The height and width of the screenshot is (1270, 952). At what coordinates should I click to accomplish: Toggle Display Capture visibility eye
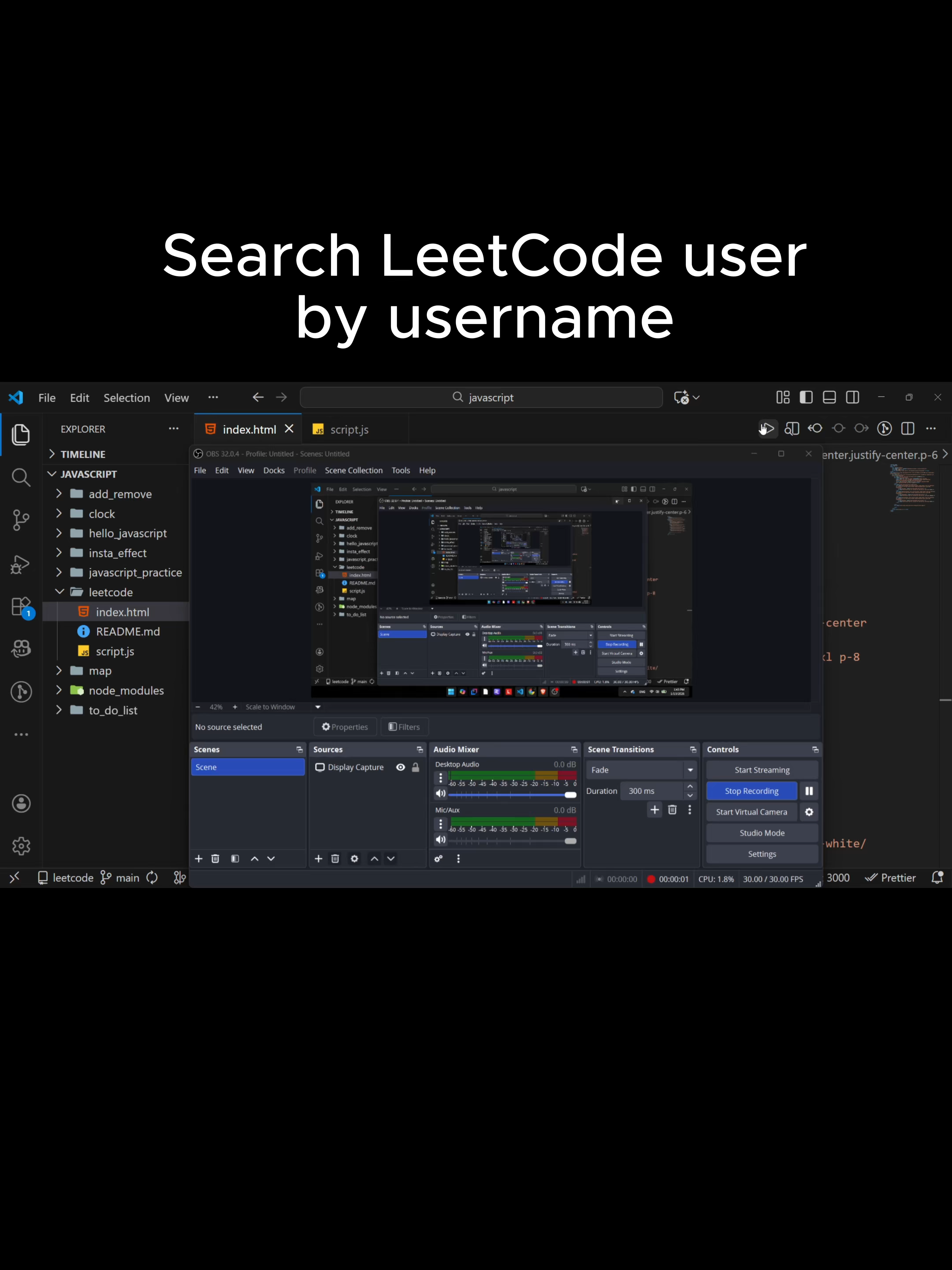pyautogui.click(x=401, y=767)
